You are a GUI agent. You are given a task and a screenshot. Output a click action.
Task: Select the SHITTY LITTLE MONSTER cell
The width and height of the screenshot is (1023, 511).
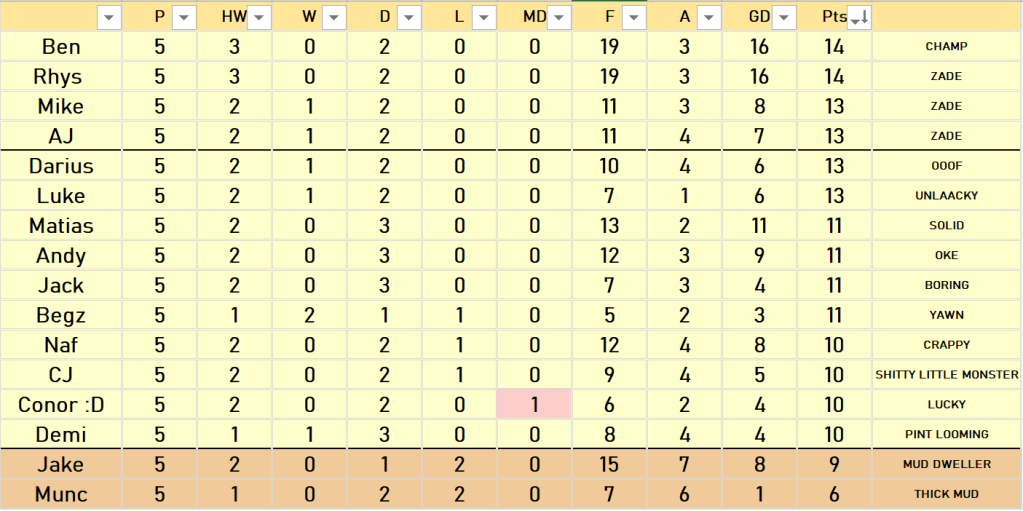(946, 375)
